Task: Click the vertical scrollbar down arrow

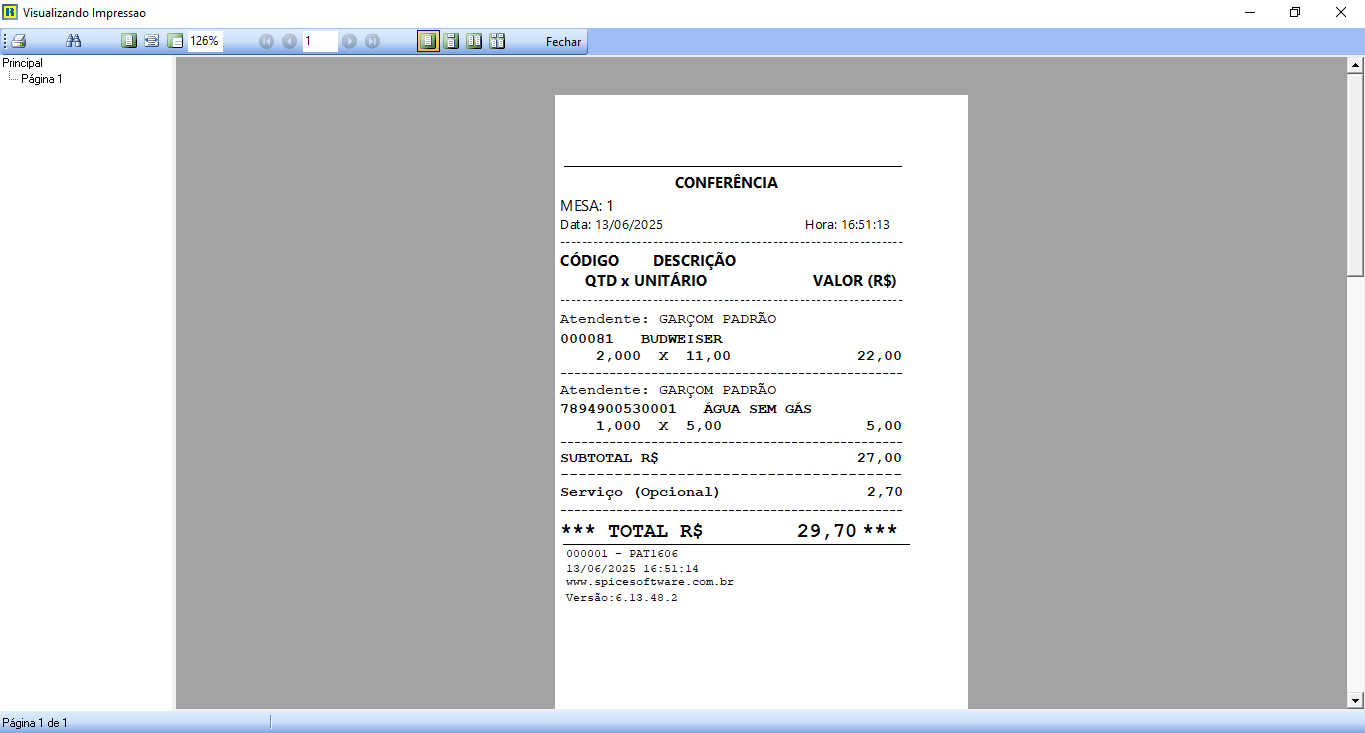Action: 1356,700
